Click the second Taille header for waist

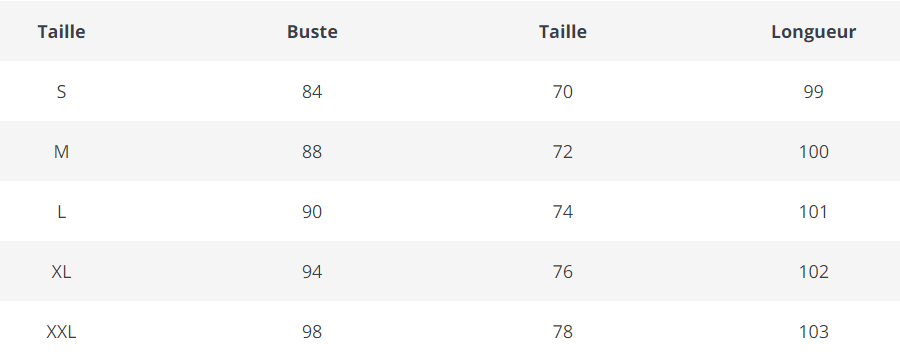562,32
